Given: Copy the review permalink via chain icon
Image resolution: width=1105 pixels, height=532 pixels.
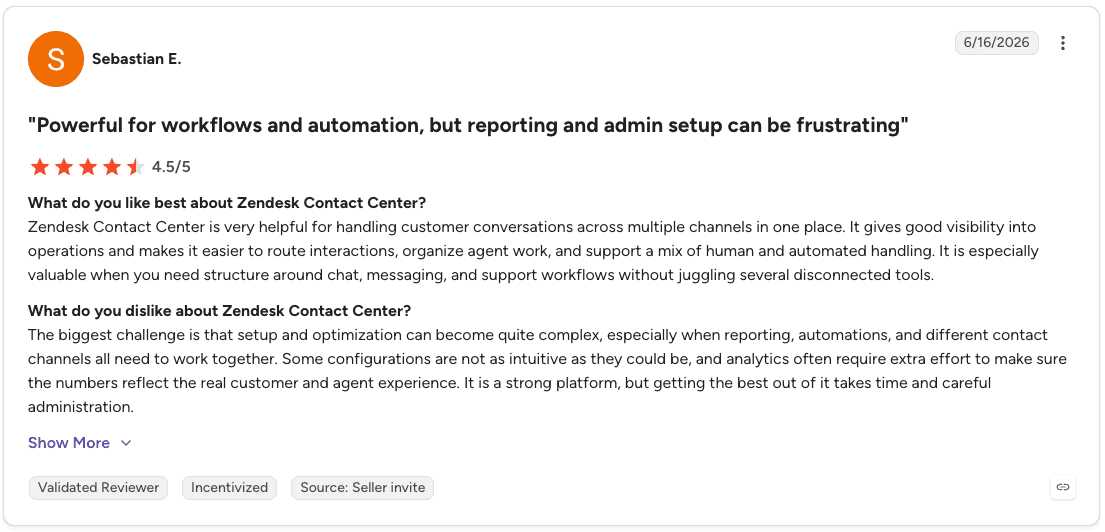Looking at the screenshot, I should click(1063, 487).
